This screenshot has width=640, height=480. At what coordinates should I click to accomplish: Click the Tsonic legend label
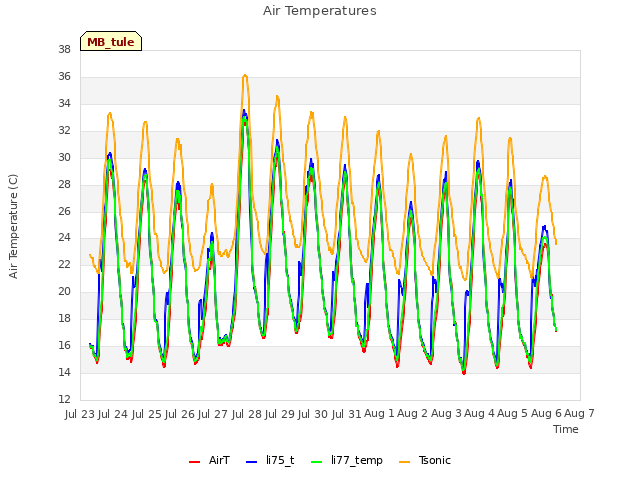pyautogui.click(x=435, y=460)
